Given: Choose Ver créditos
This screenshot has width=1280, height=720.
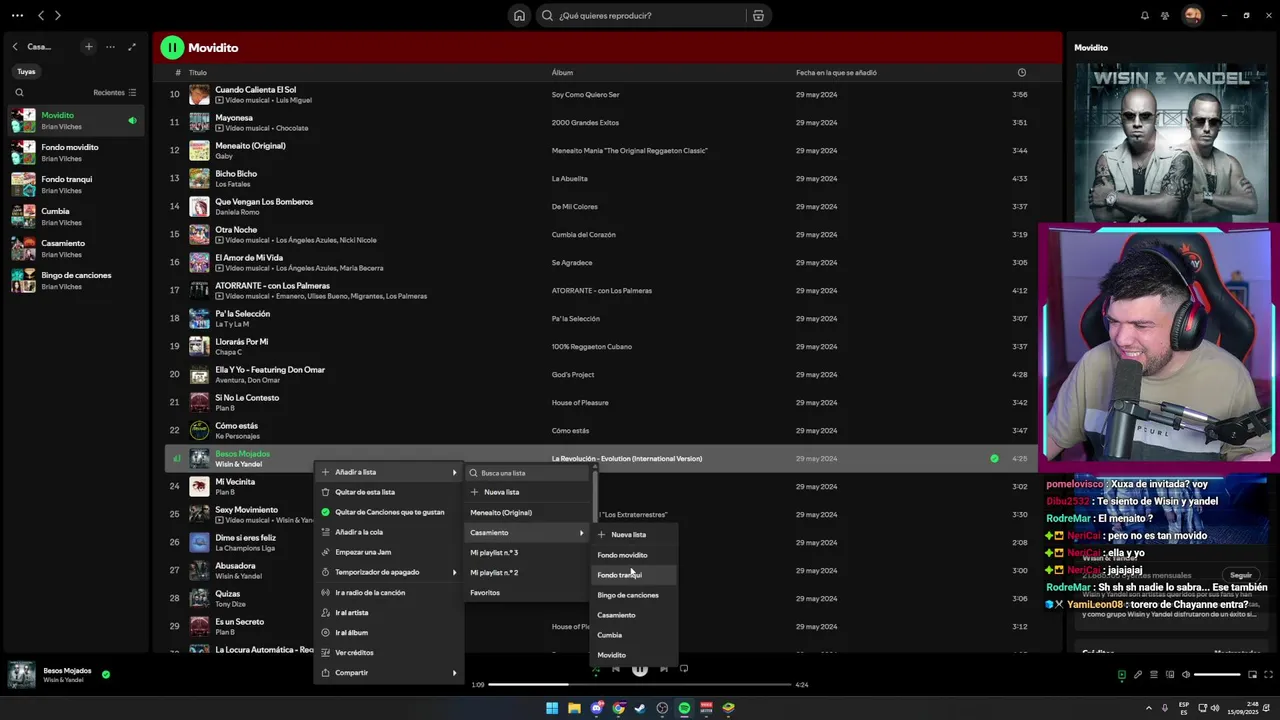Looking at the screenshot, I should [x=389, y=652].
